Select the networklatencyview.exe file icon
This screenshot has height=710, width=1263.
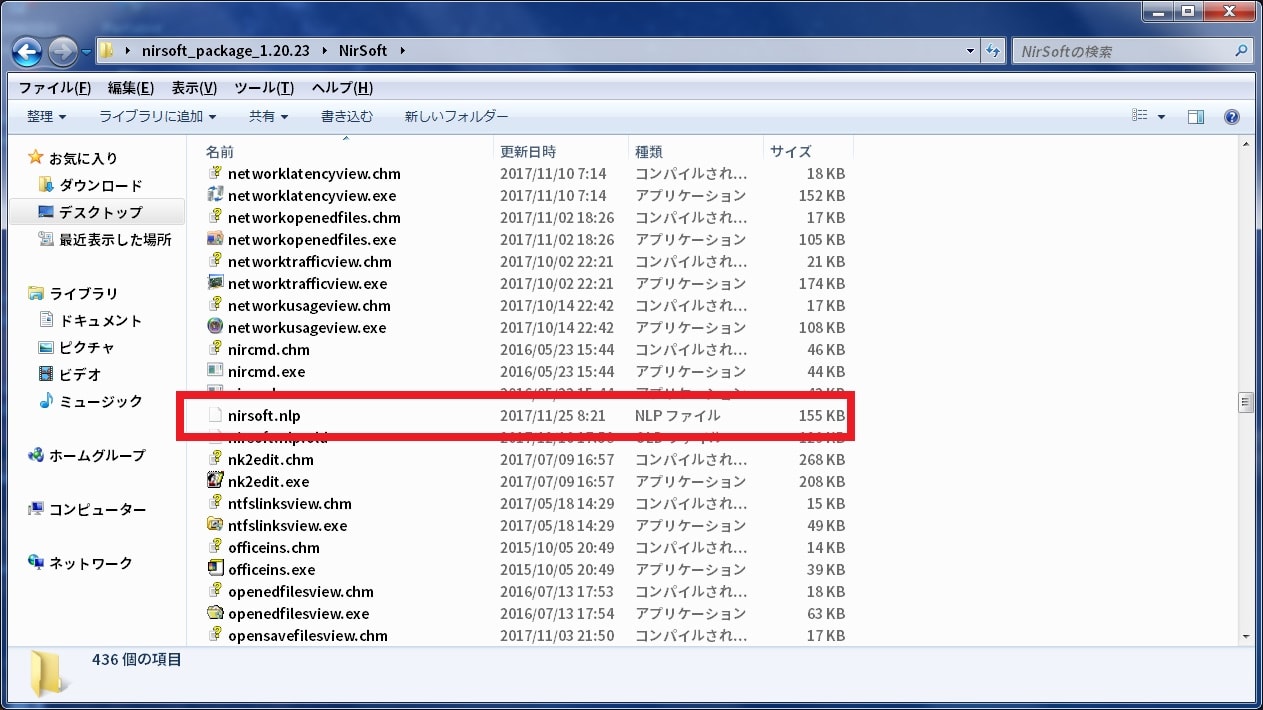pyautogui.click(x=215, y=195)
